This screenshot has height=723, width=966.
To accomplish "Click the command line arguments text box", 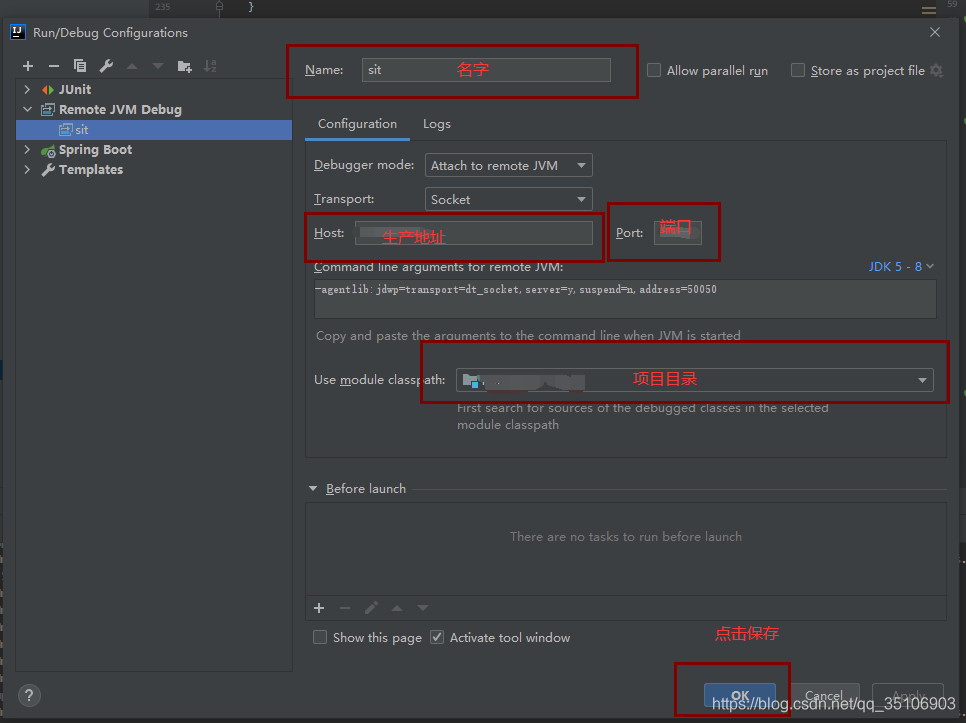I will 625,299.
